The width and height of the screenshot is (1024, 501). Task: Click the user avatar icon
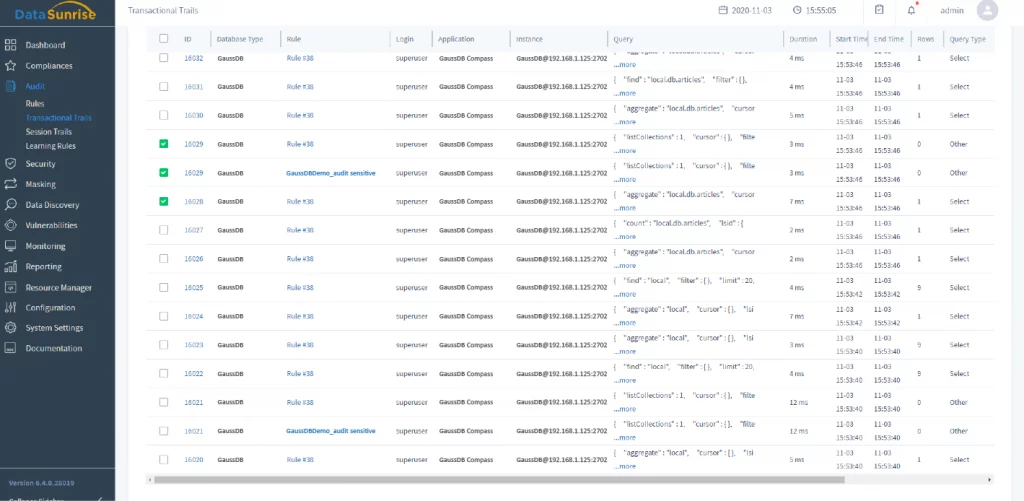click(x=987, y=10)
